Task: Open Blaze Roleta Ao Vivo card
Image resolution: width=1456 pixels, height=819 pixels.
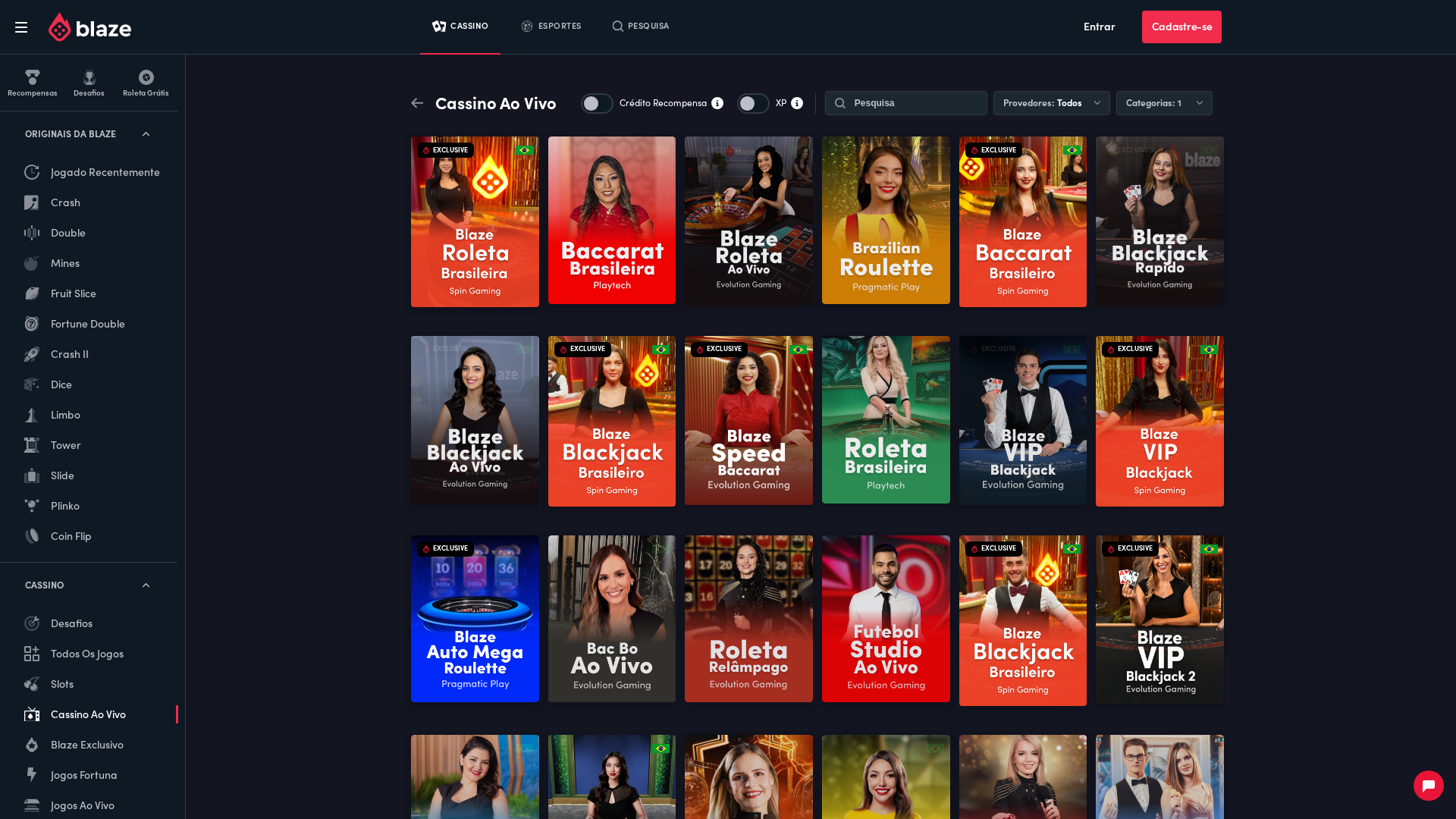Action: [x=748, y=221]
